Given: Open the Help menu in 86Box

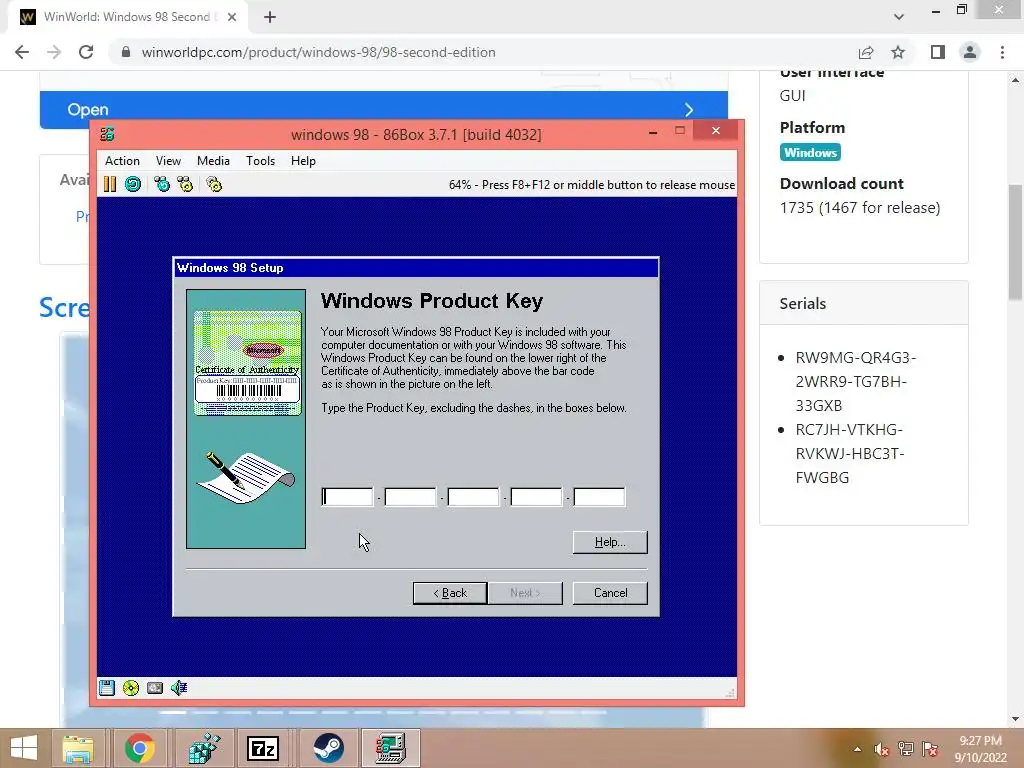Looking at the screenshot, I should 303,161.
